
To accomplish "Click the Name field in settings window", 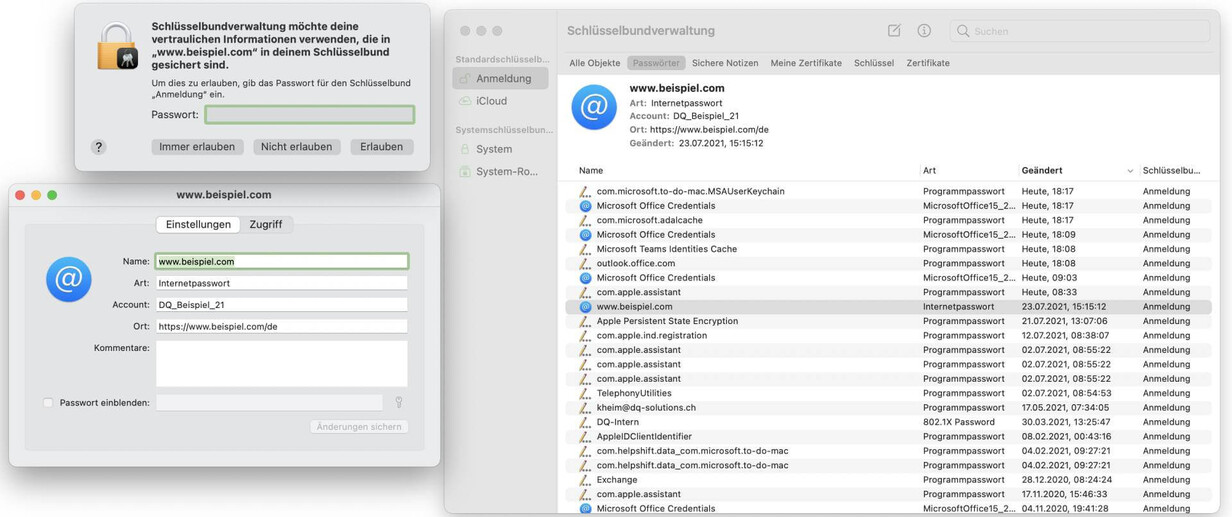I will pos(281,262).
